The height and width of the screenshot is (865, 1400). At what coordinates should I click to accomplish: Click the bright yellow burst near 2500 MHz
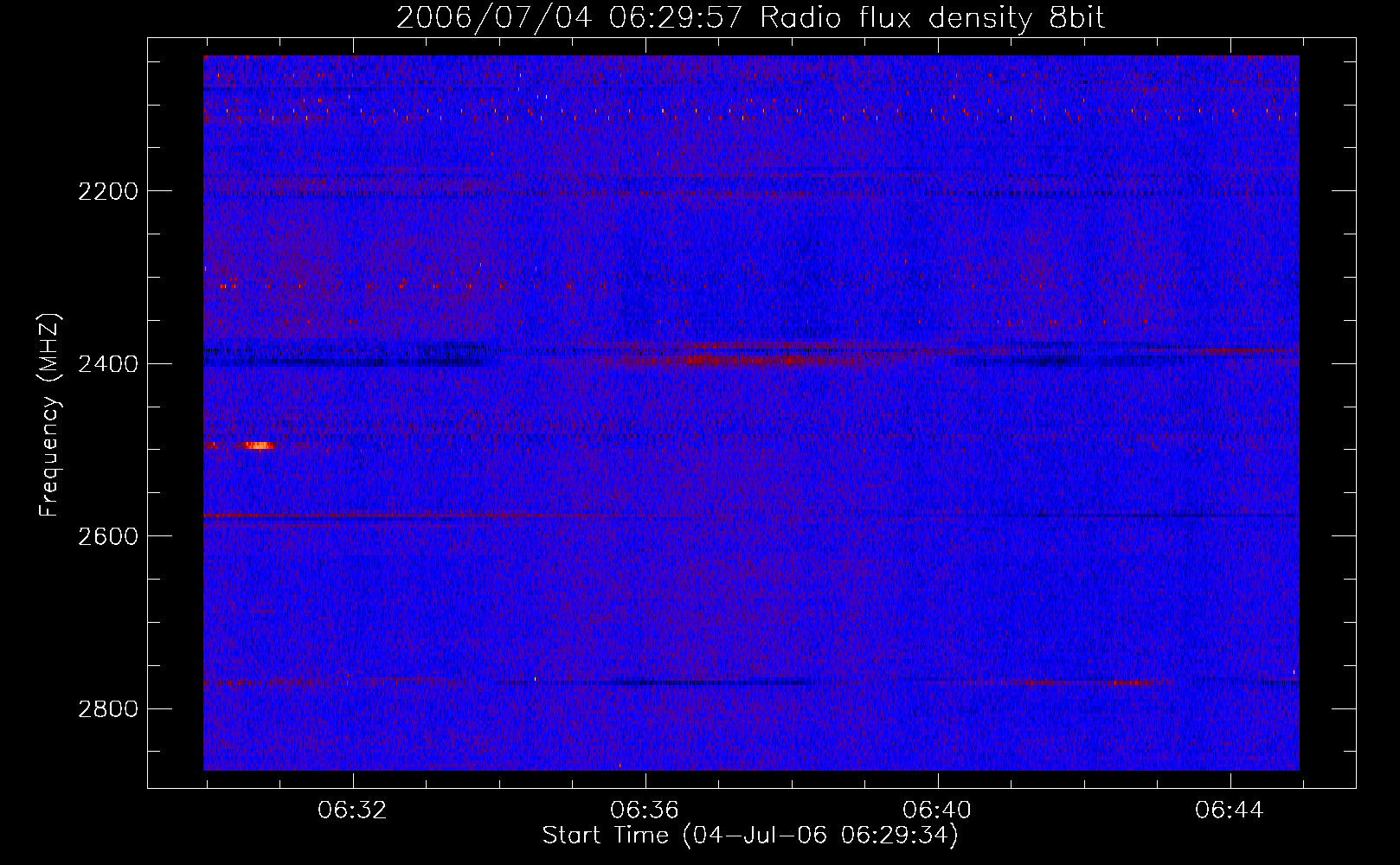point(259,445)
